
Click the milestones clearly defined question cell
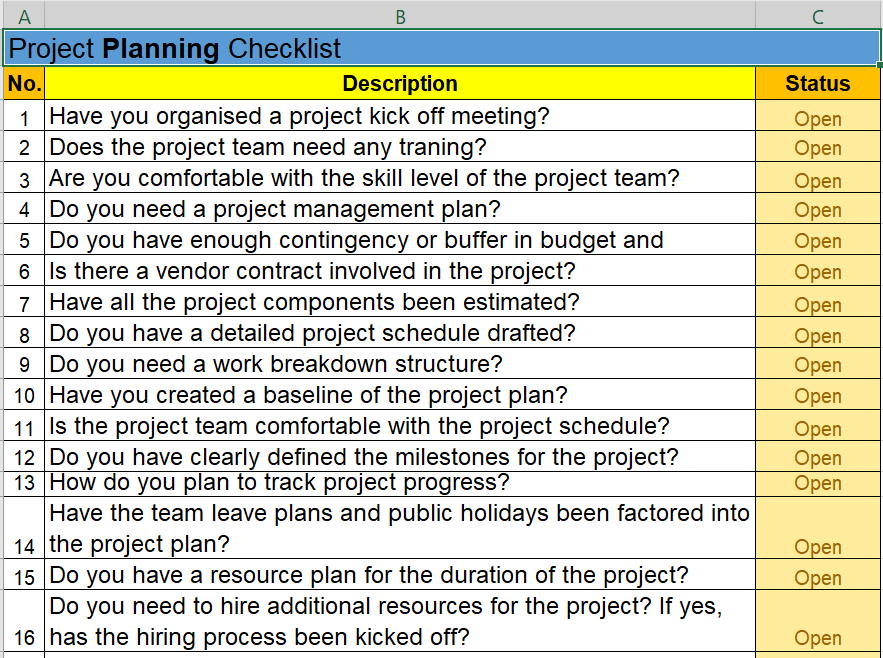click(400, 457)
